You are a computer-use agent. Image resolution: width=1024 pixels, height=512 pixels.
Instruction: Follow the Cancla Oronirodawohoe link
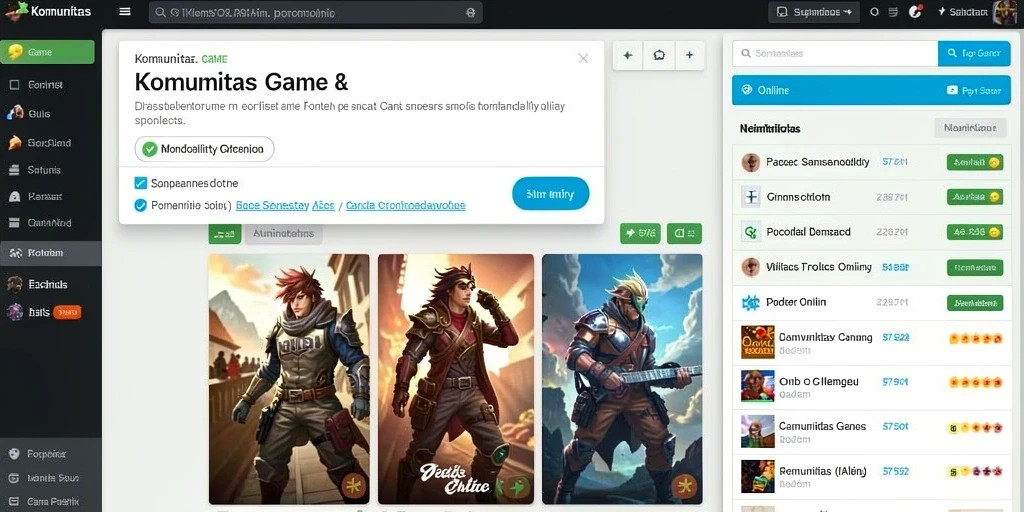[406, 205]
